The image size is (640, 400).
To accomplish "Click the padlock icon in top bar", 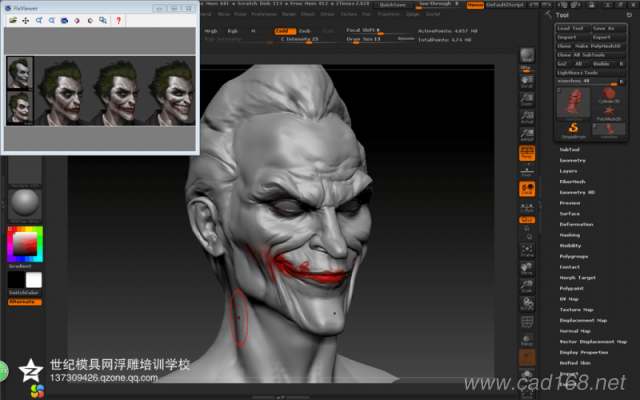I will [591, 5].
